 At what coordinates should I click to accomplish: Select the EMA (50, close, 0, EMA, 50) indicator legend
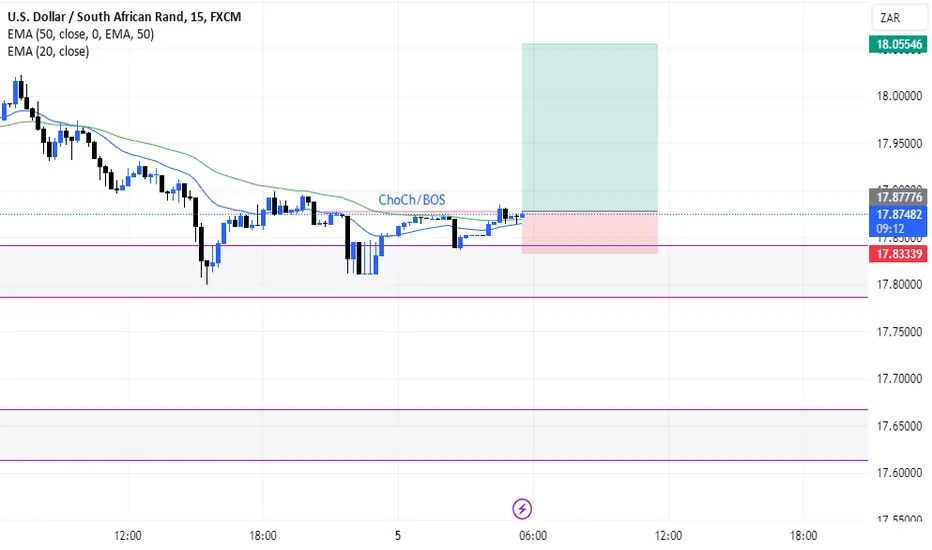[x=80, y=34]
